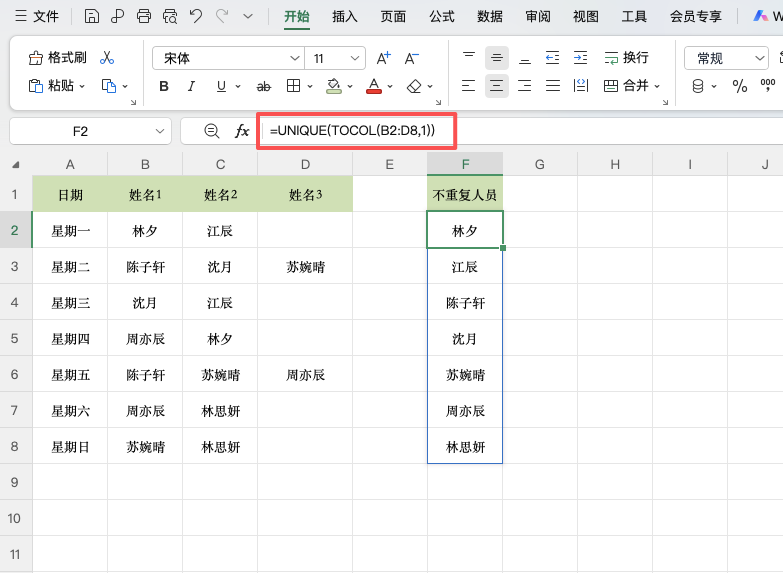Apply thousands separator format
The width and height of the screenshot is (783, 573).
tap(768, 85)
